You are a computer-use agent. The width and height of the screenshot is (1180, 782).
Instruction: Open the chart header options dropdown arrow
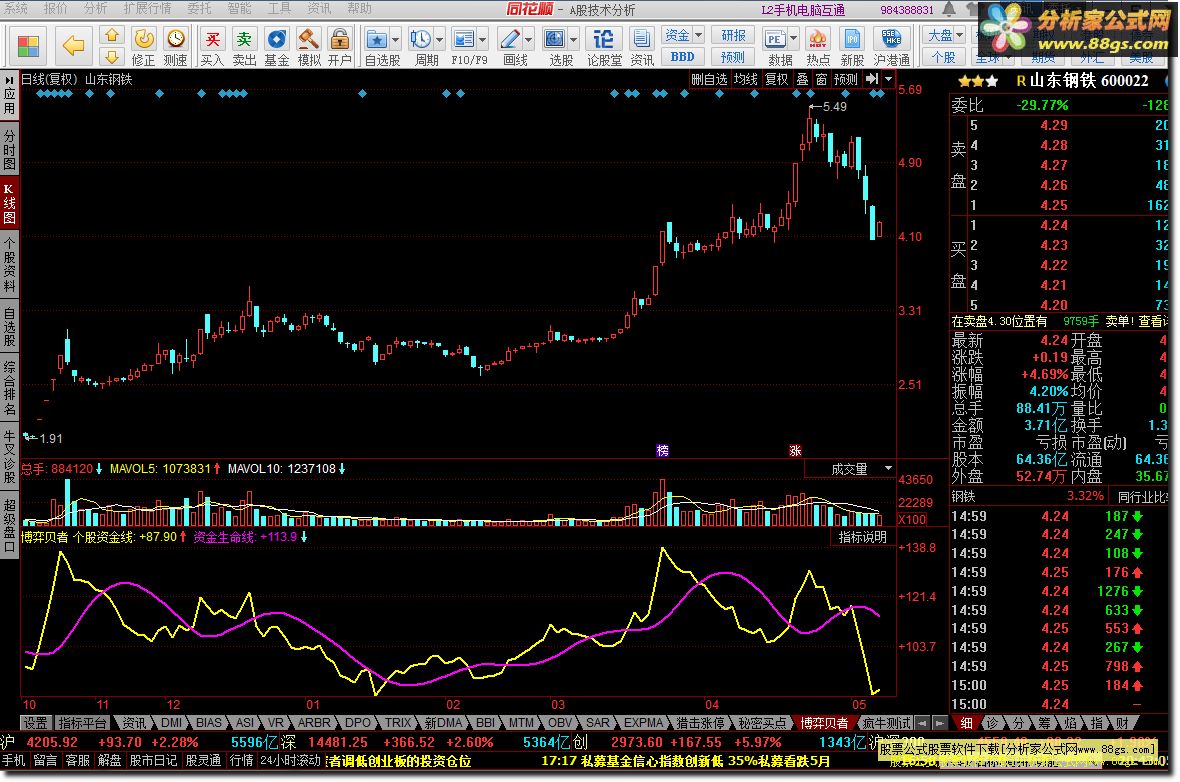(x=889, y=79)
